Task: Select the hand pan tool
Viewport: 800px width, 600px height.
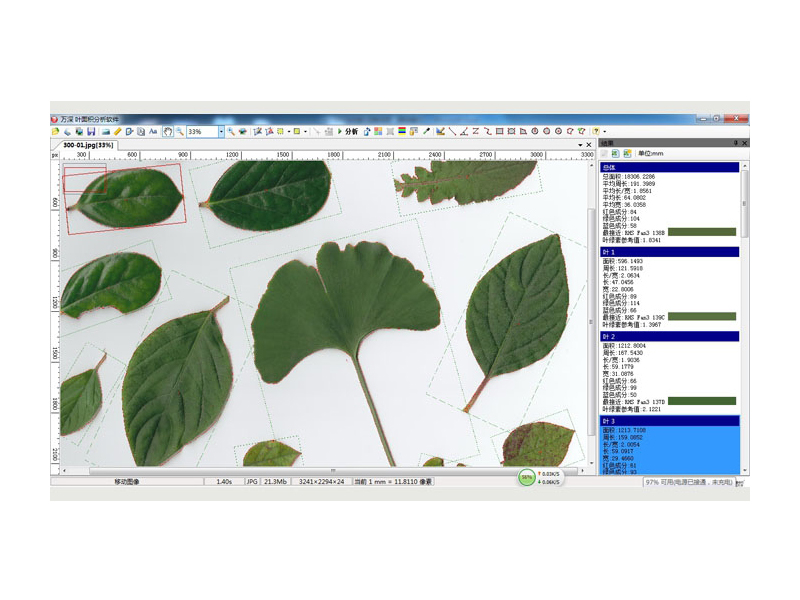Action: point(167,131)
